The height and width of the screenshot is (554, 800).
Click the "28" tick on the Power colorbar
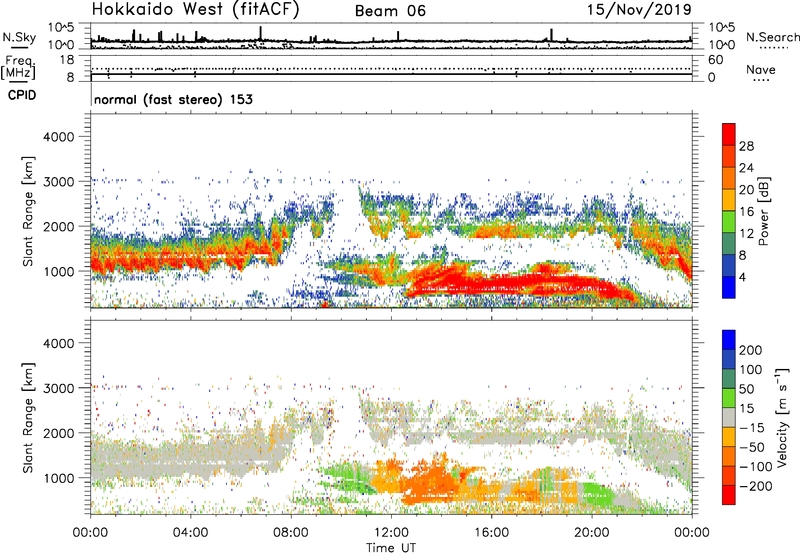coord(746,146)
